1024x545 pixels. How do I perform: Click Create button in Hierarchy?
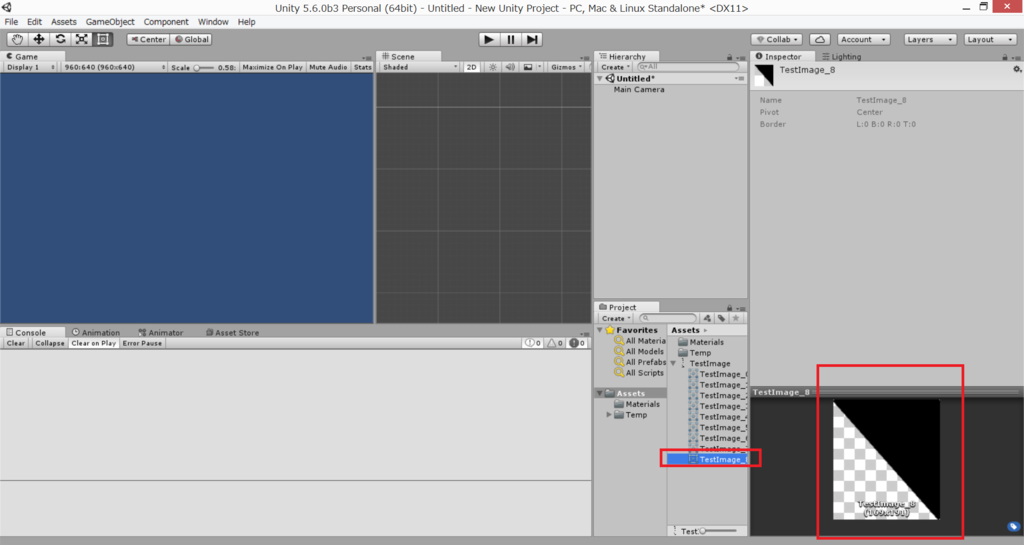tap(616, 67)
